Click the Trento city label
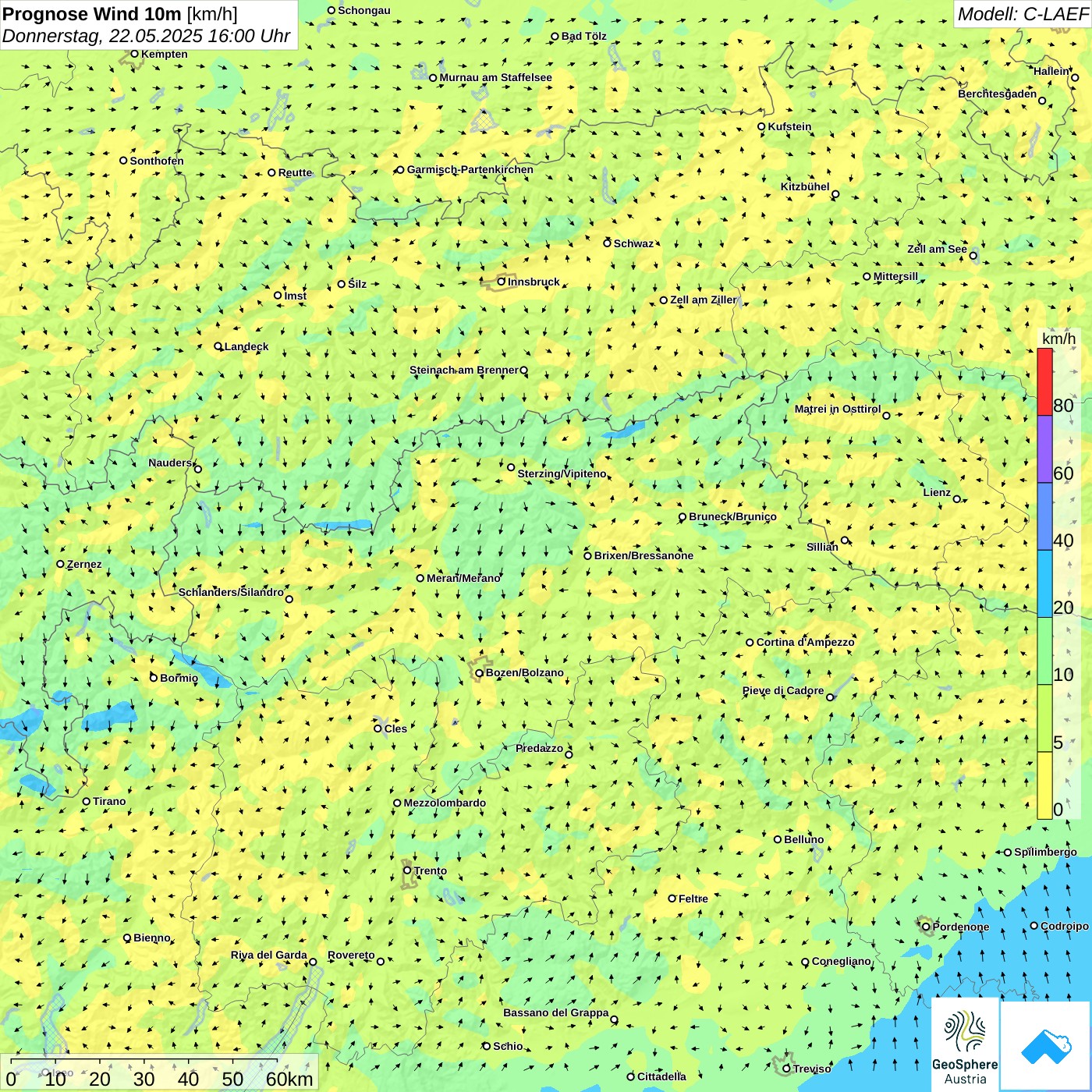 pos(431,870)
